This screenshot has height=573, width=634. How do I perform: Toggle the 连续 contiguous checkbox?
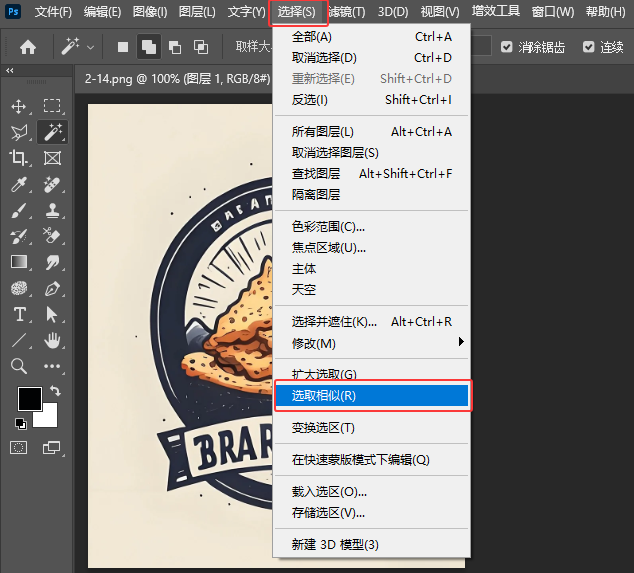coord(589,47)
